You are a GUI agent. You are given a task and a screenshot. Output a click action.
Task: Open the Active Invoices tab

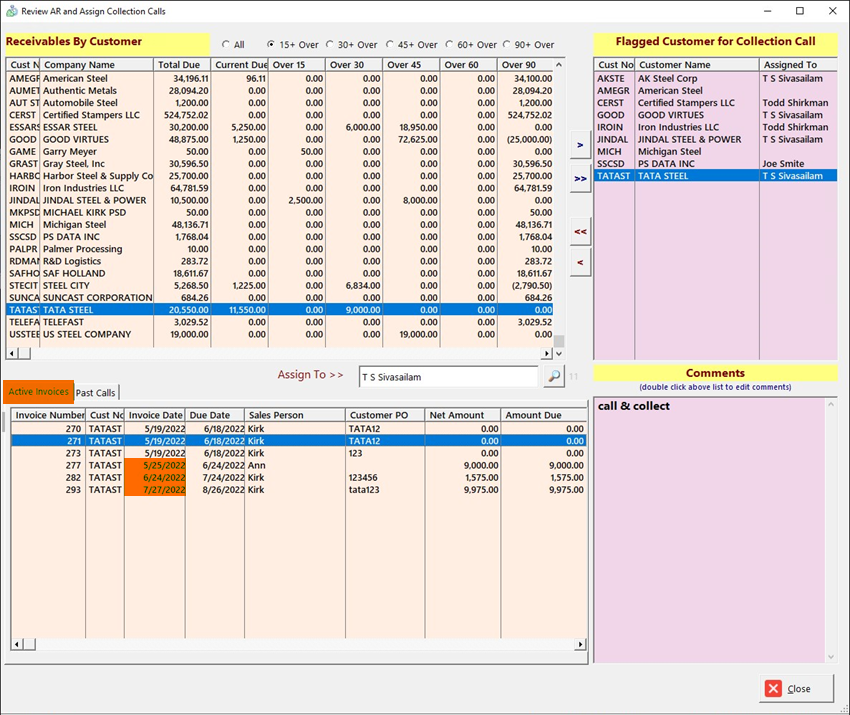point(38,392)
